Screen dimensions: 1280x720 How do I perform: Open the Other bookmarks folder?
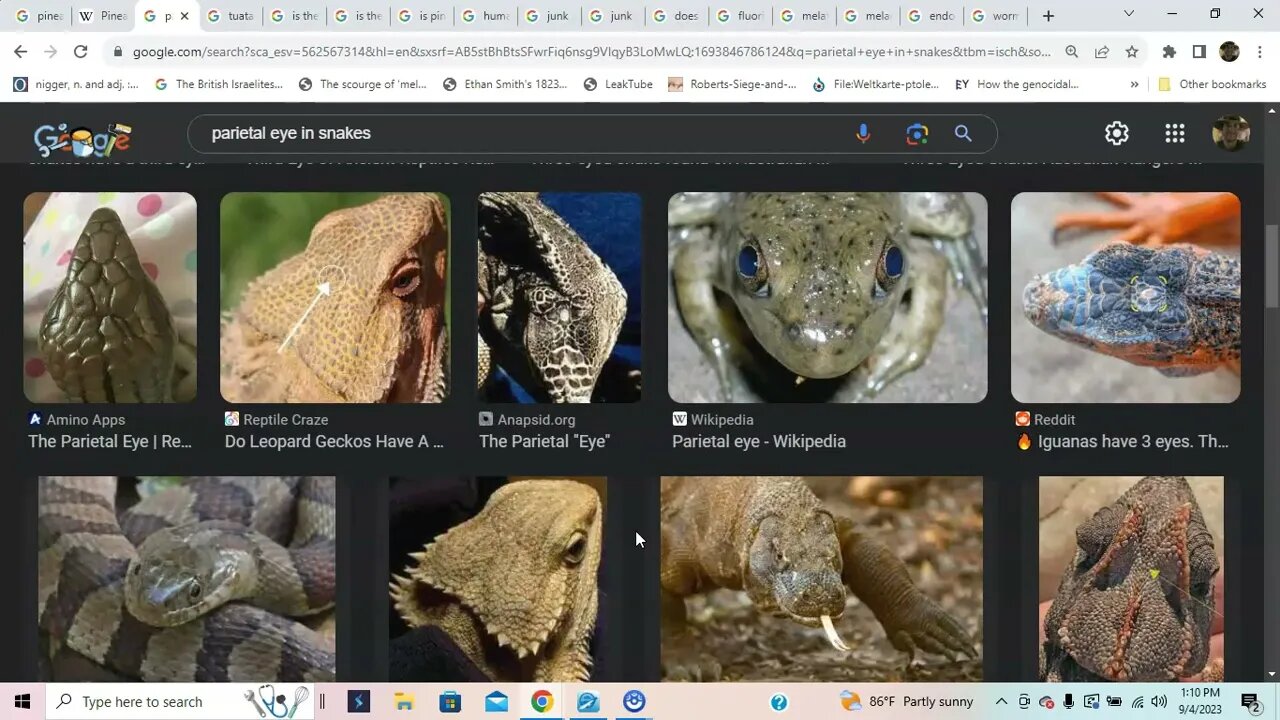click(x=1212, y=84)
